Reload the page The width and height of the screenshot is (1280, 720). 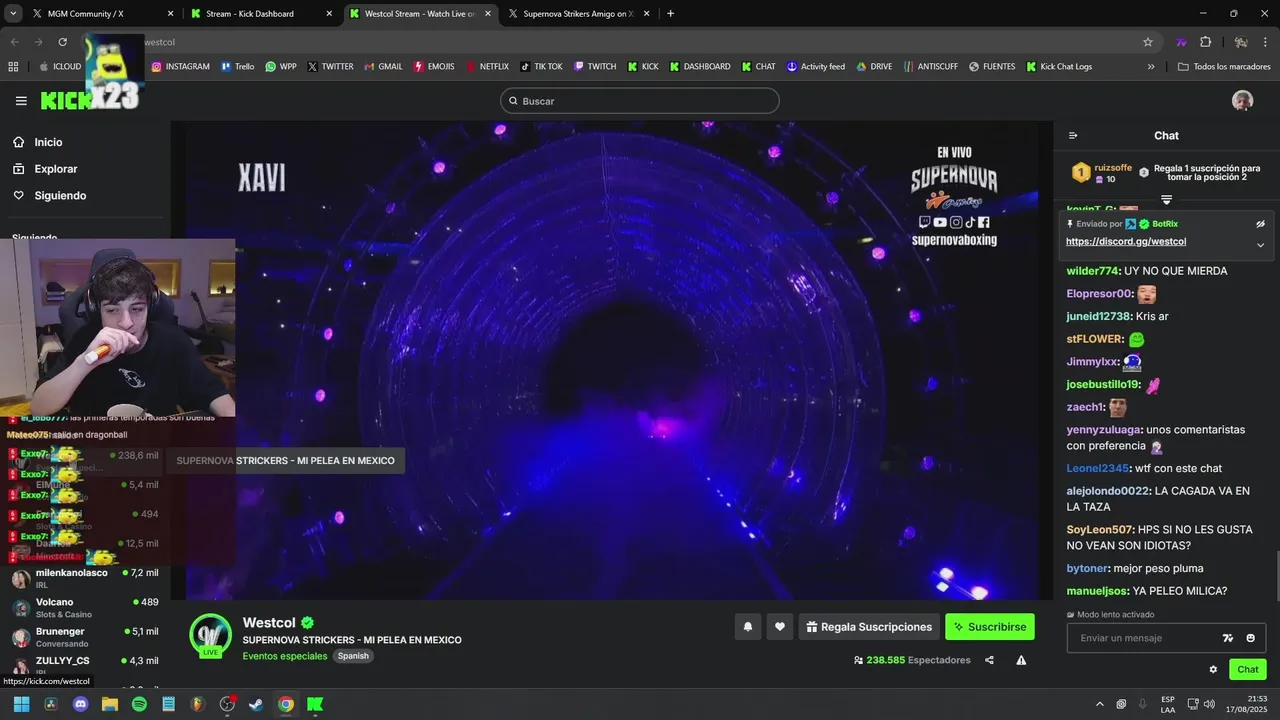[x=62, y=42]
